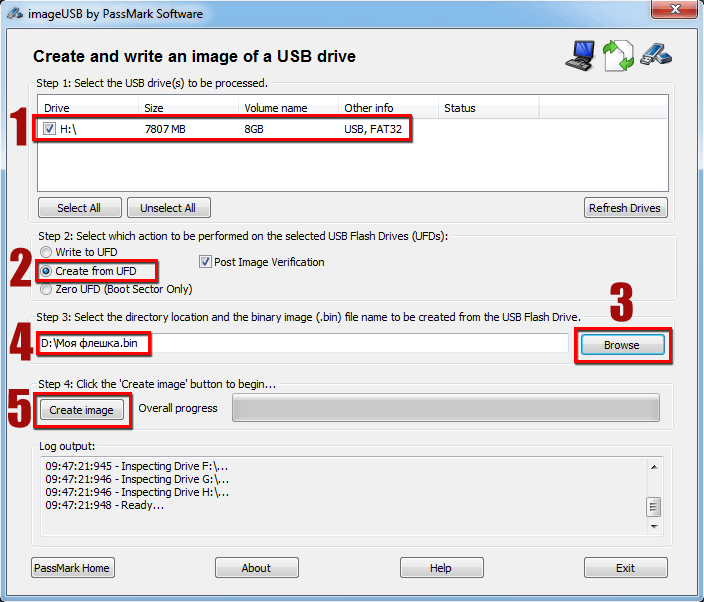Image resolution: width=704 pixels, height=602 pixels.
Task: Click the Create image button
Action: point(83,409)
